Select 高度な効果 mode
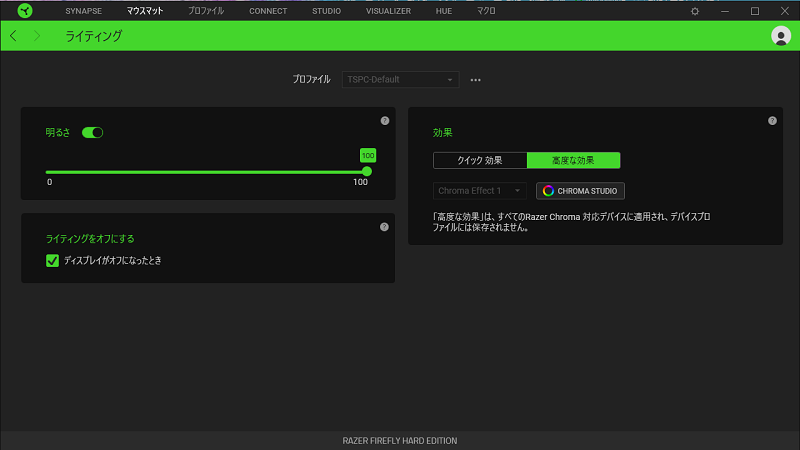This screenshot has height=450, width=800. click(x=573, y=160)
